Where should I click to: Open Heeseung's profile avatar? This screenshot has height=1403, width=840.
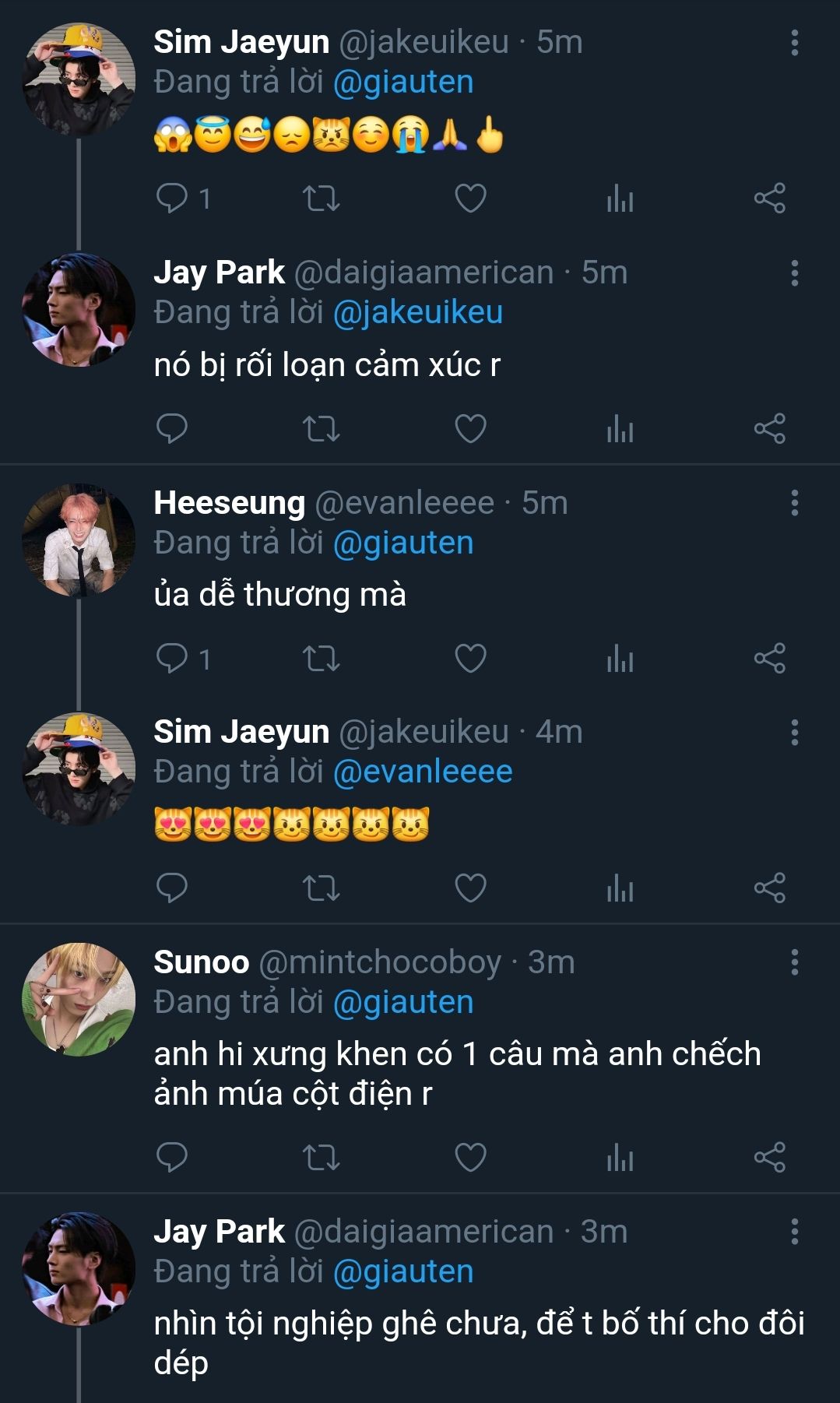pos(79,540)
